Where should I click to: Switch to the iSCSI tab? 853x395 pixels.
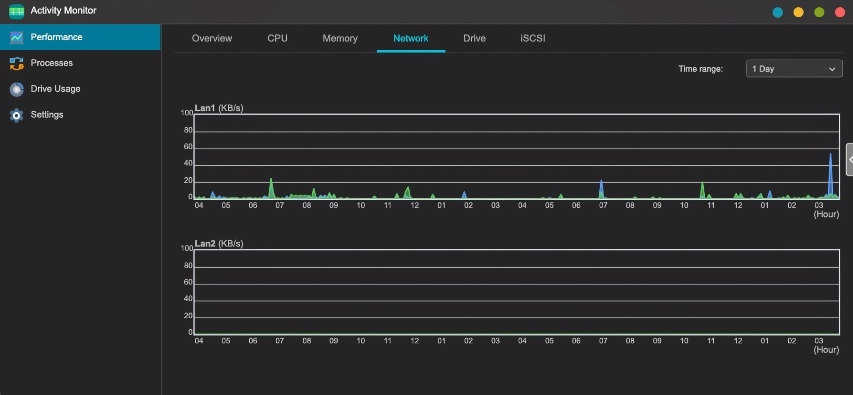[533, 39]
